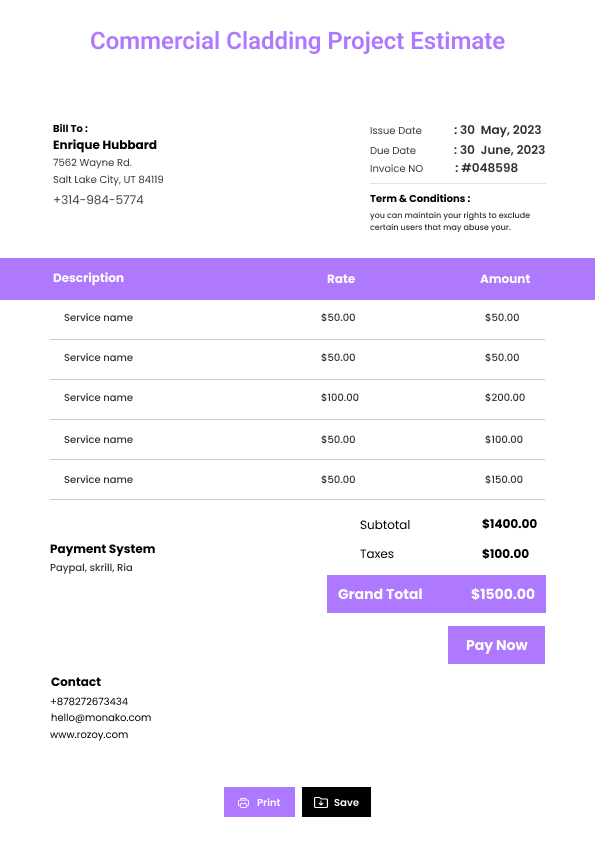
Task: Click the Commercial Cladding Project Estimate title
Action: tap(298, 41)
